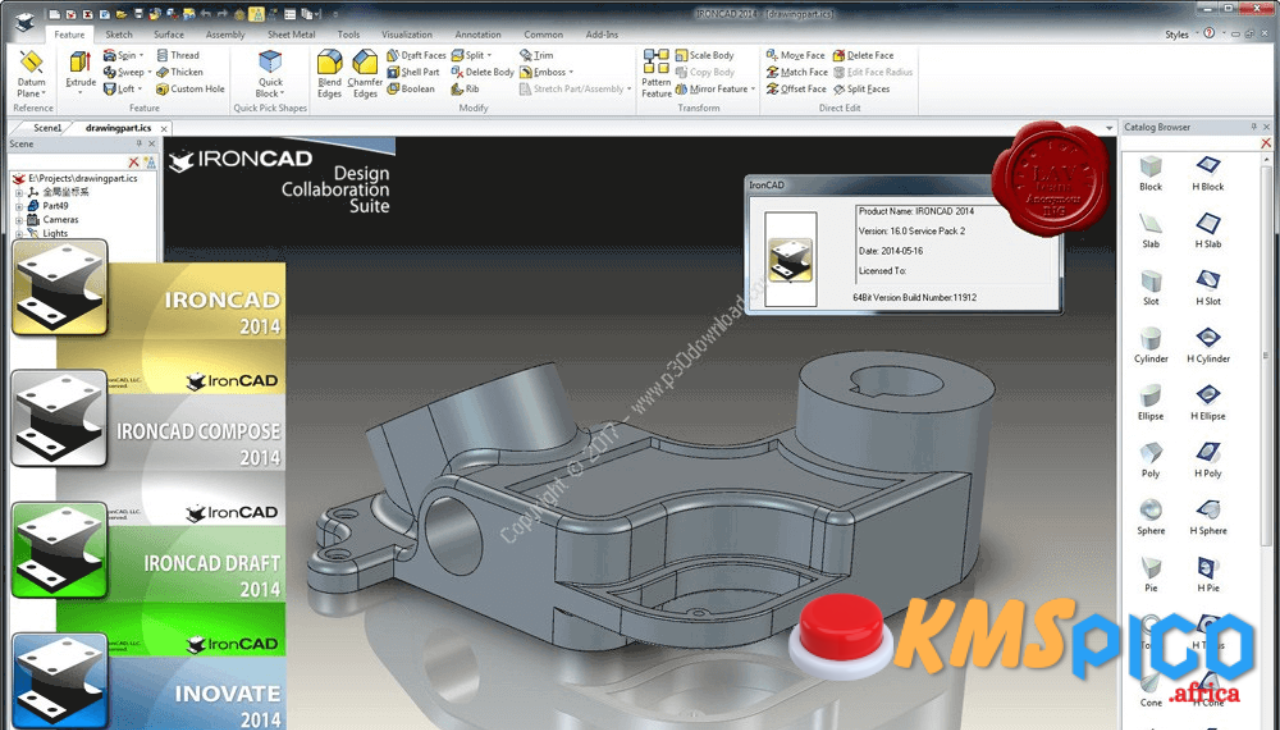Close the Catalog Browser panel
Image resolution: width=1280 pixels, height=730 pixels.
point(1268,127)
